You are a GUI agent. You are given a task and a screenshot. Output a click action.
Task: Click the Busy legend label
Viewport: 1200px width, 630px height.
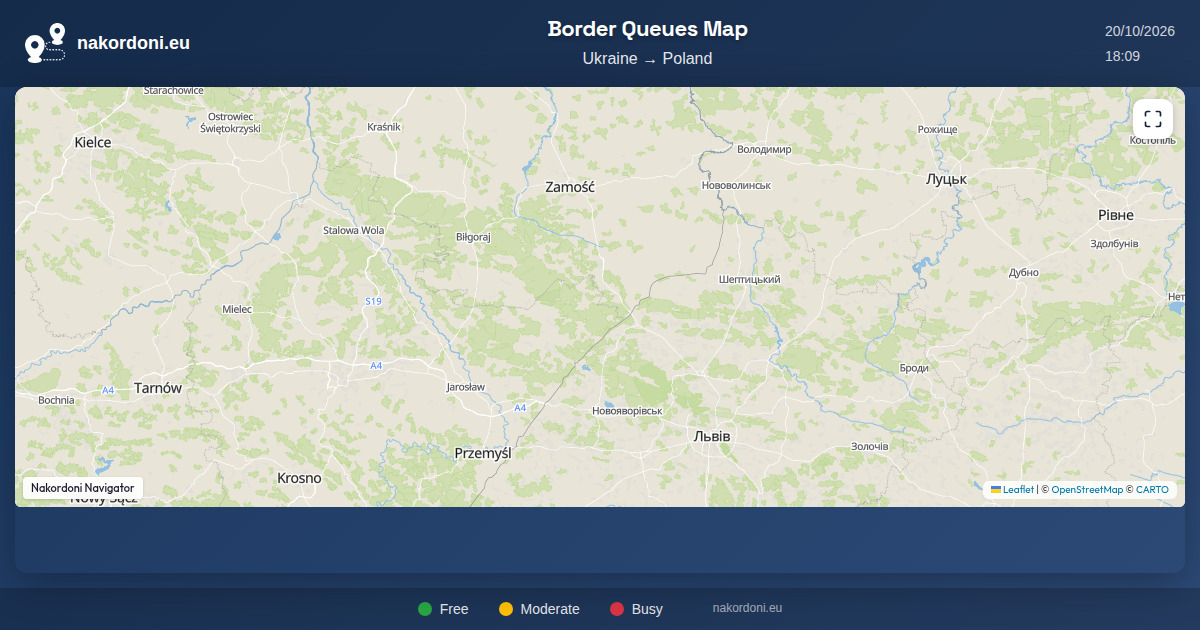(647, 609)
